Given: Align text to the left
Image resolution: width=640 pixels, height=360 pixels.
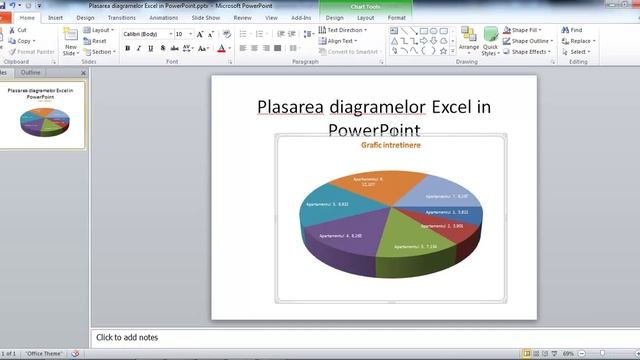Looking at the screenshot, I should (243, 48).
